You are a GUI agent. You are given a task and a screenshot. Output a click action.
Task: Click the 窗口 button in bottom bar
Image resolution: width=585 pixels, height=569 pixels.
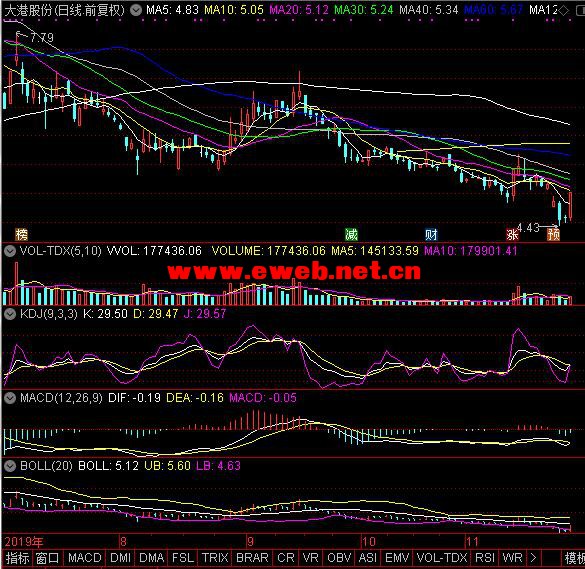(x=47, y=558)
